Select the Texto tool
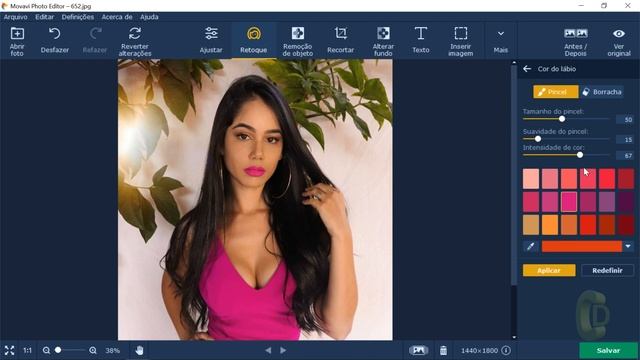640x360 pixels. [x=420, y=40]
